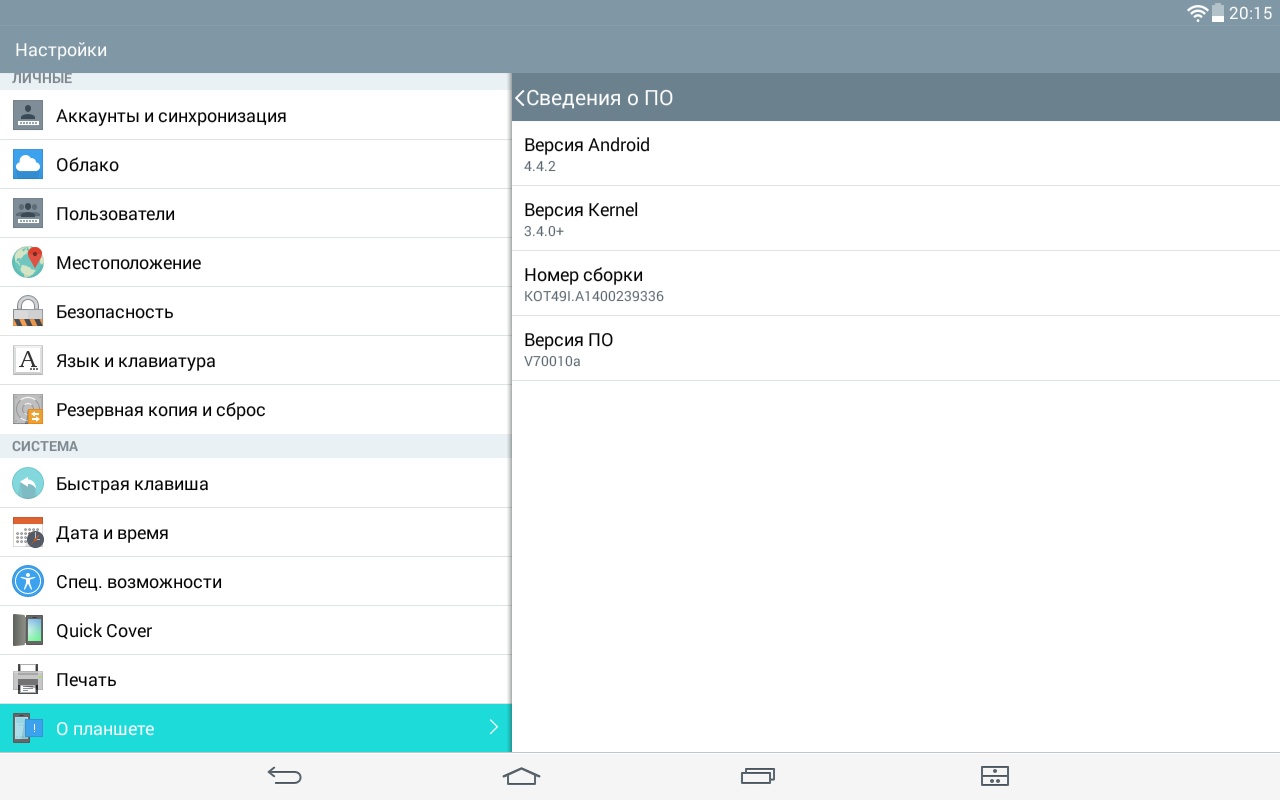This screenshot has height=800, width=1280.
Task: Tap the Версия Android row
Action: tap(895, 154)
